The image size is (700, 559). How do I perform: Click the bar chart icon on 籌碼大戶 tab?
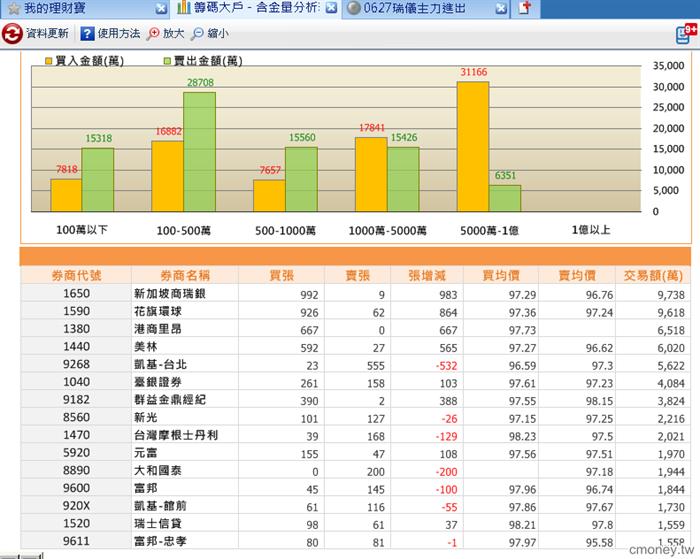(x=184, y=8)
